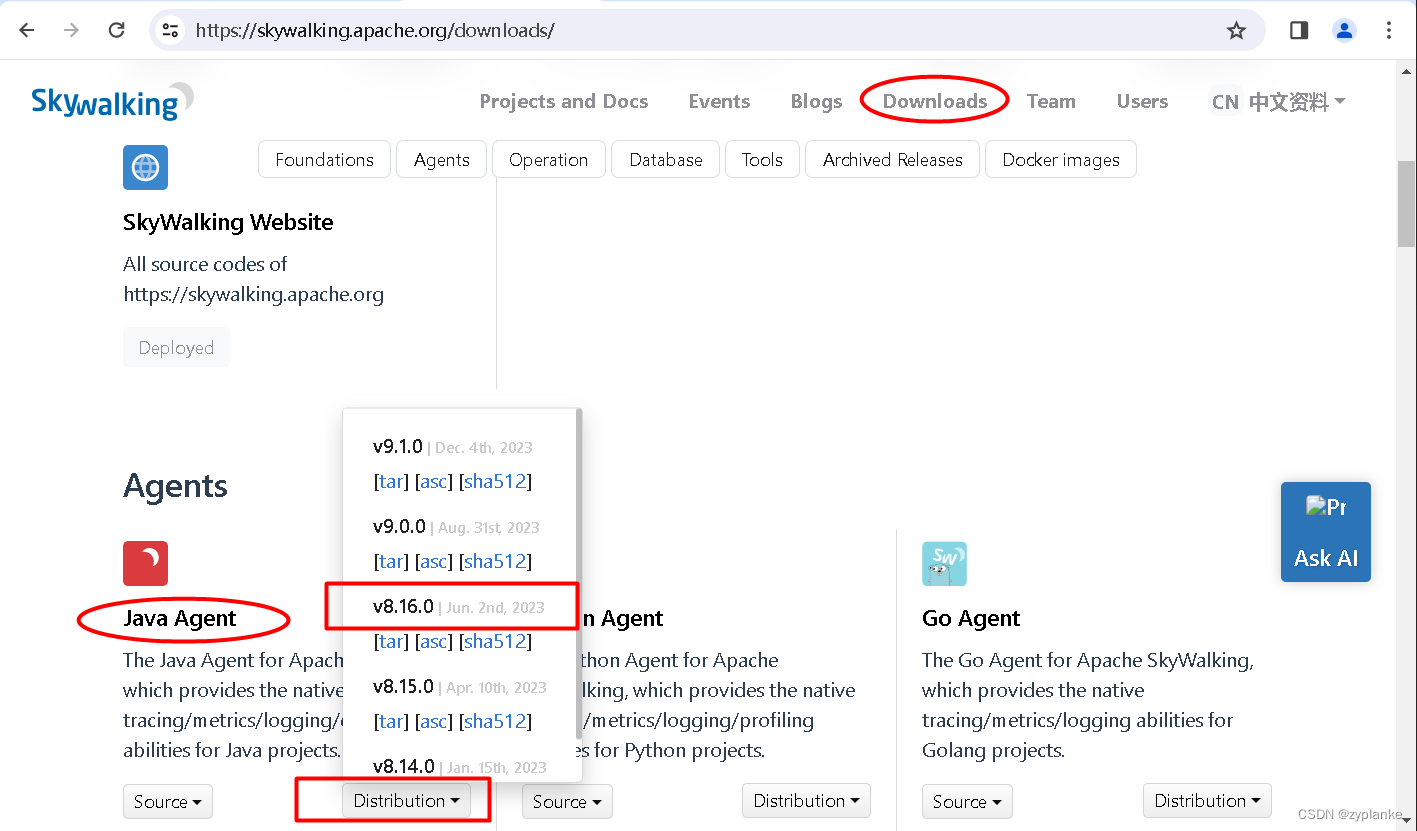The height and width of the screenshot is (831, 1417).
Task: Download the v9.1.0 tar archive link
Action: (390, 481)
